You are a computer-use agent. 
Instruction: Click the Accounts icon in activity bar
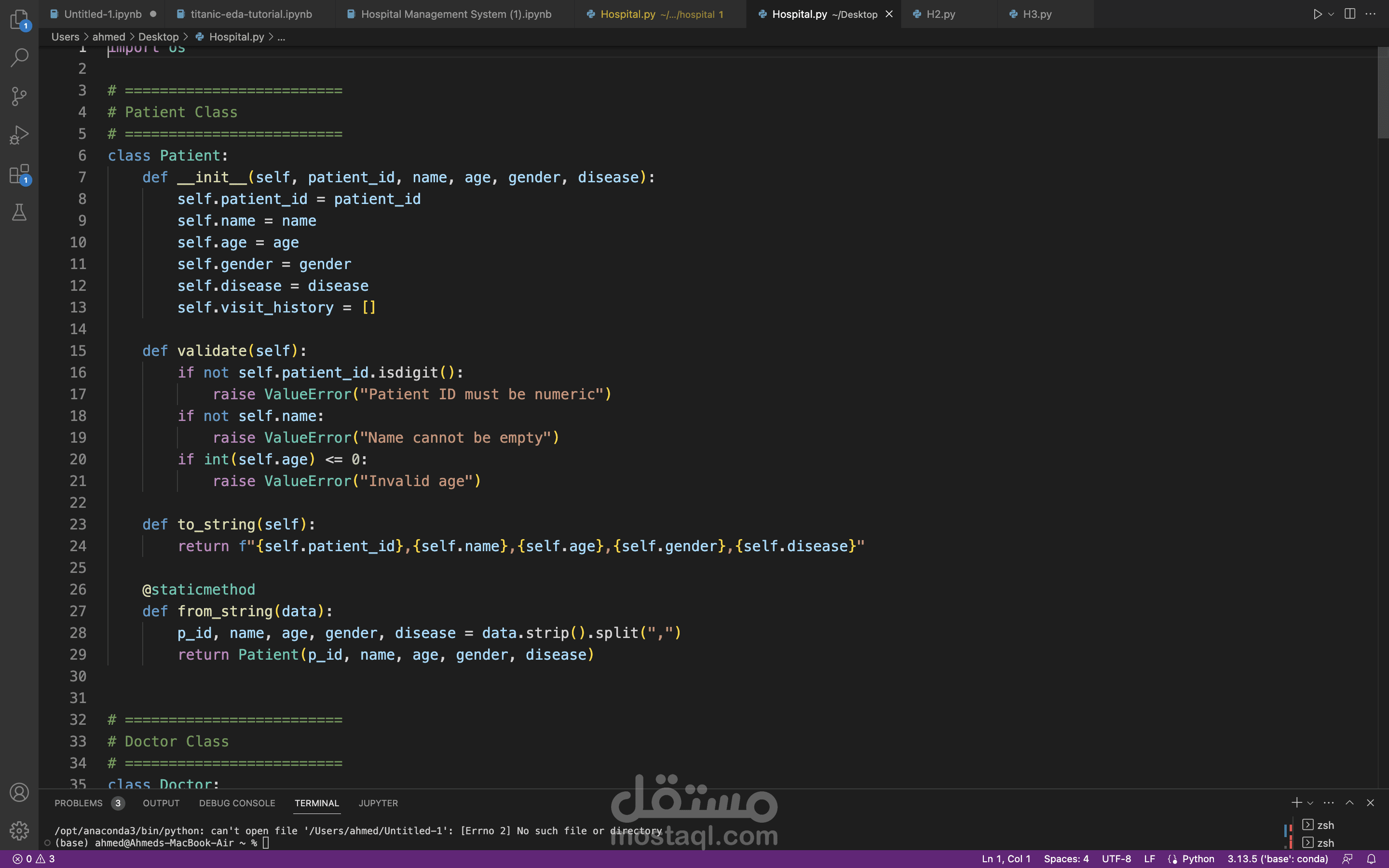19,792
